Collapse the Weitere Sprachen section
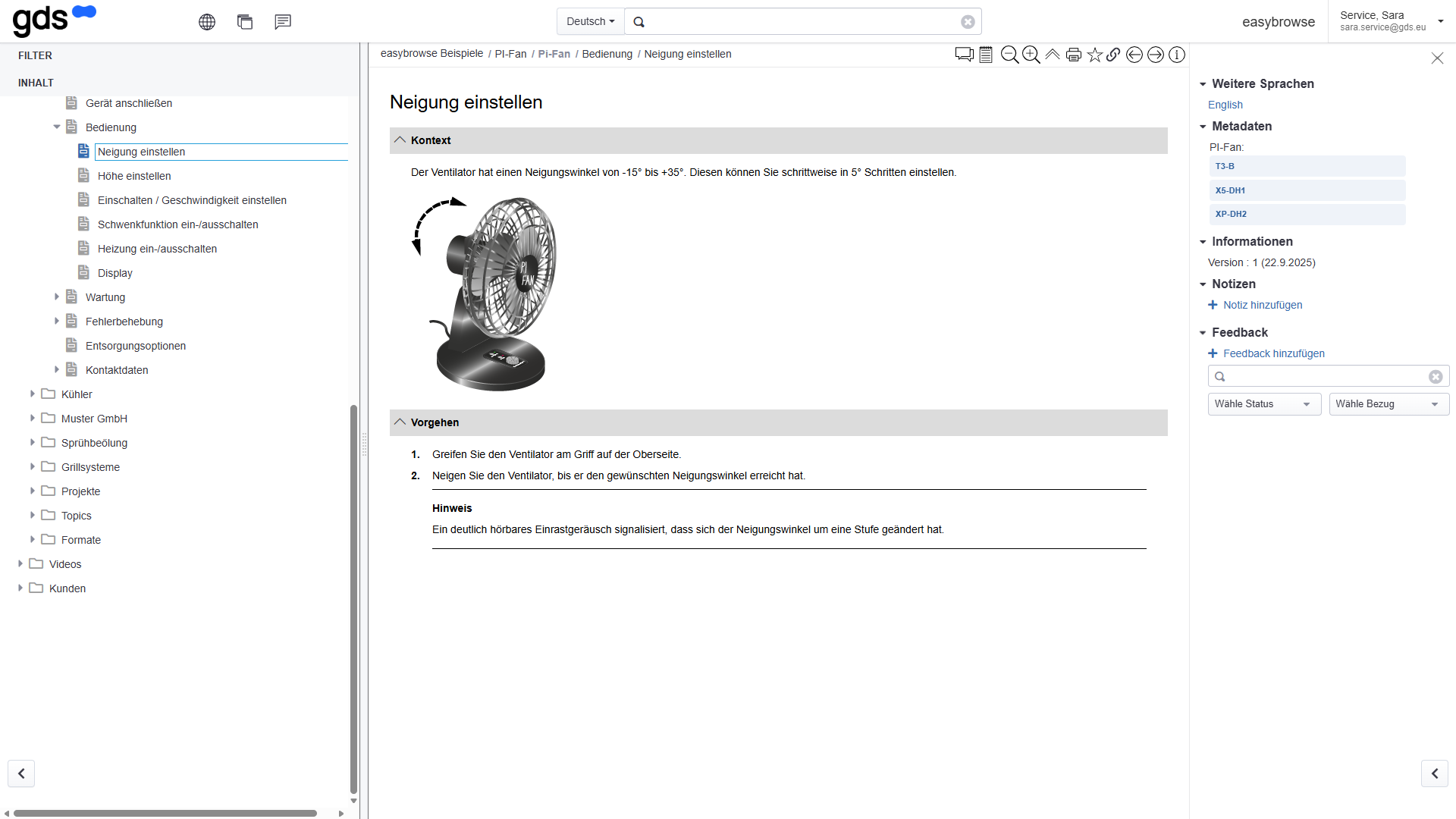 click(x=1203, y=84)
